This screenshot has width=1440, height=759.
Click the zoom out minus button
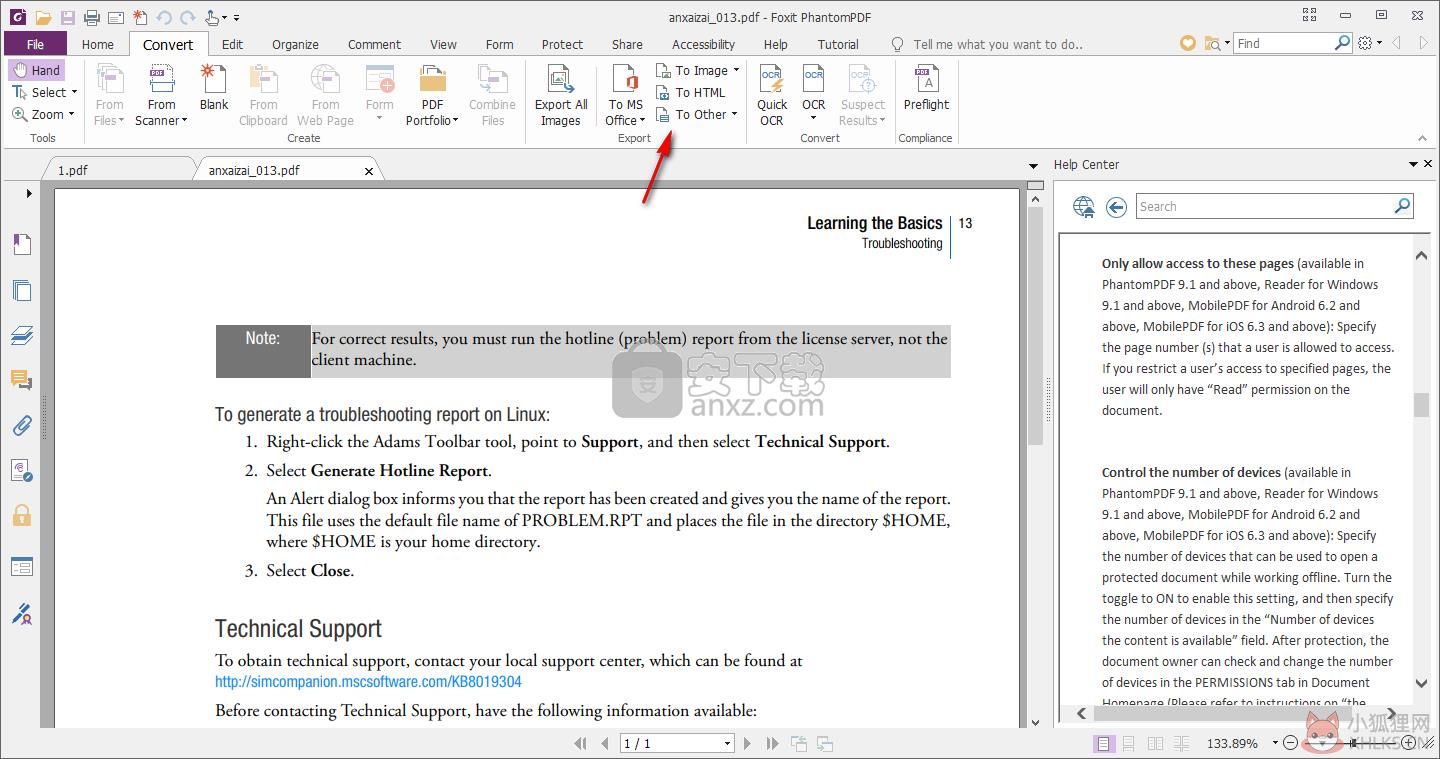pos(1290,743)
